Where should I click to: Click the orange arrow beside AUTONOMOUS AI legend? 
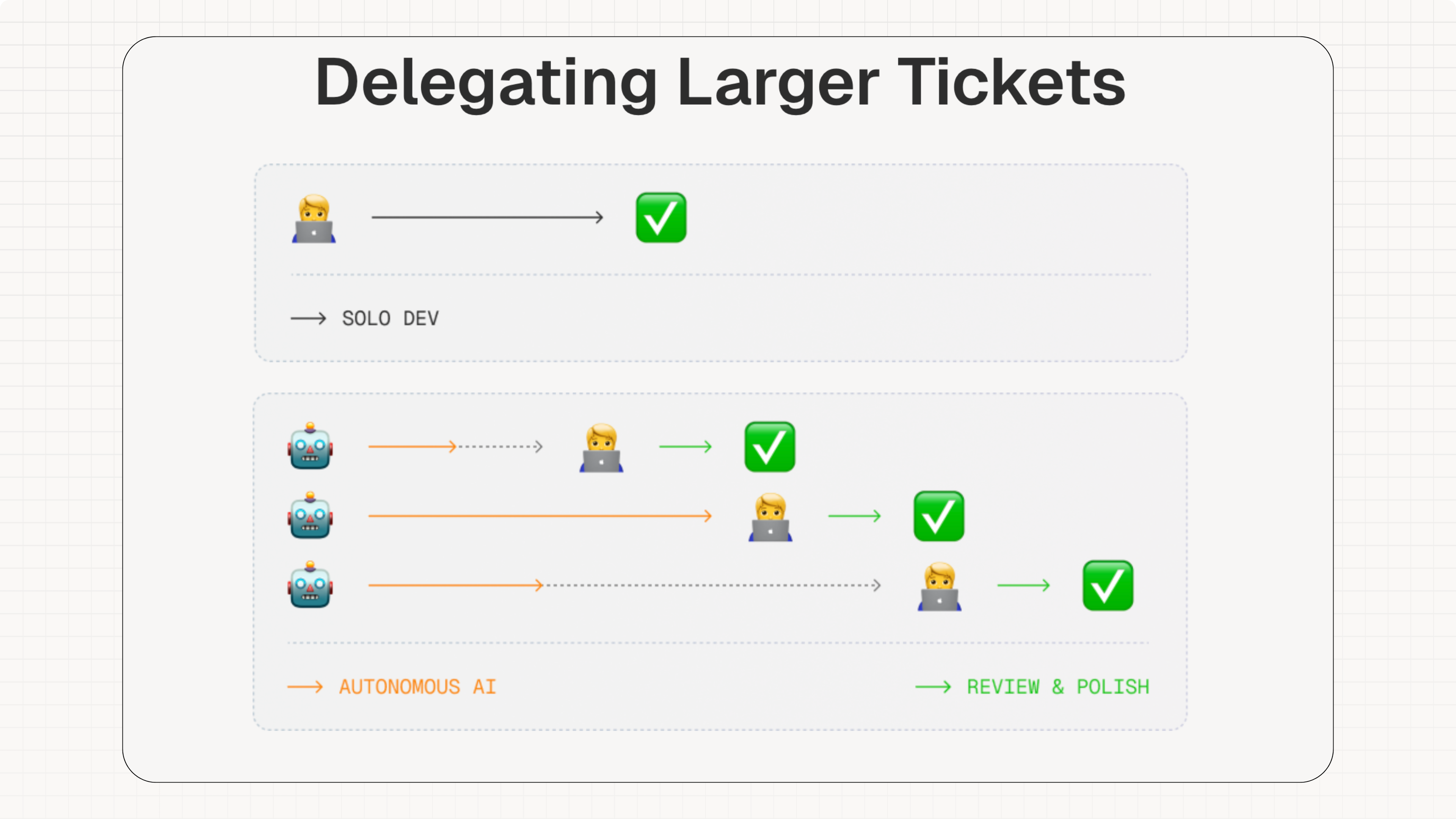tap(305, 687)
